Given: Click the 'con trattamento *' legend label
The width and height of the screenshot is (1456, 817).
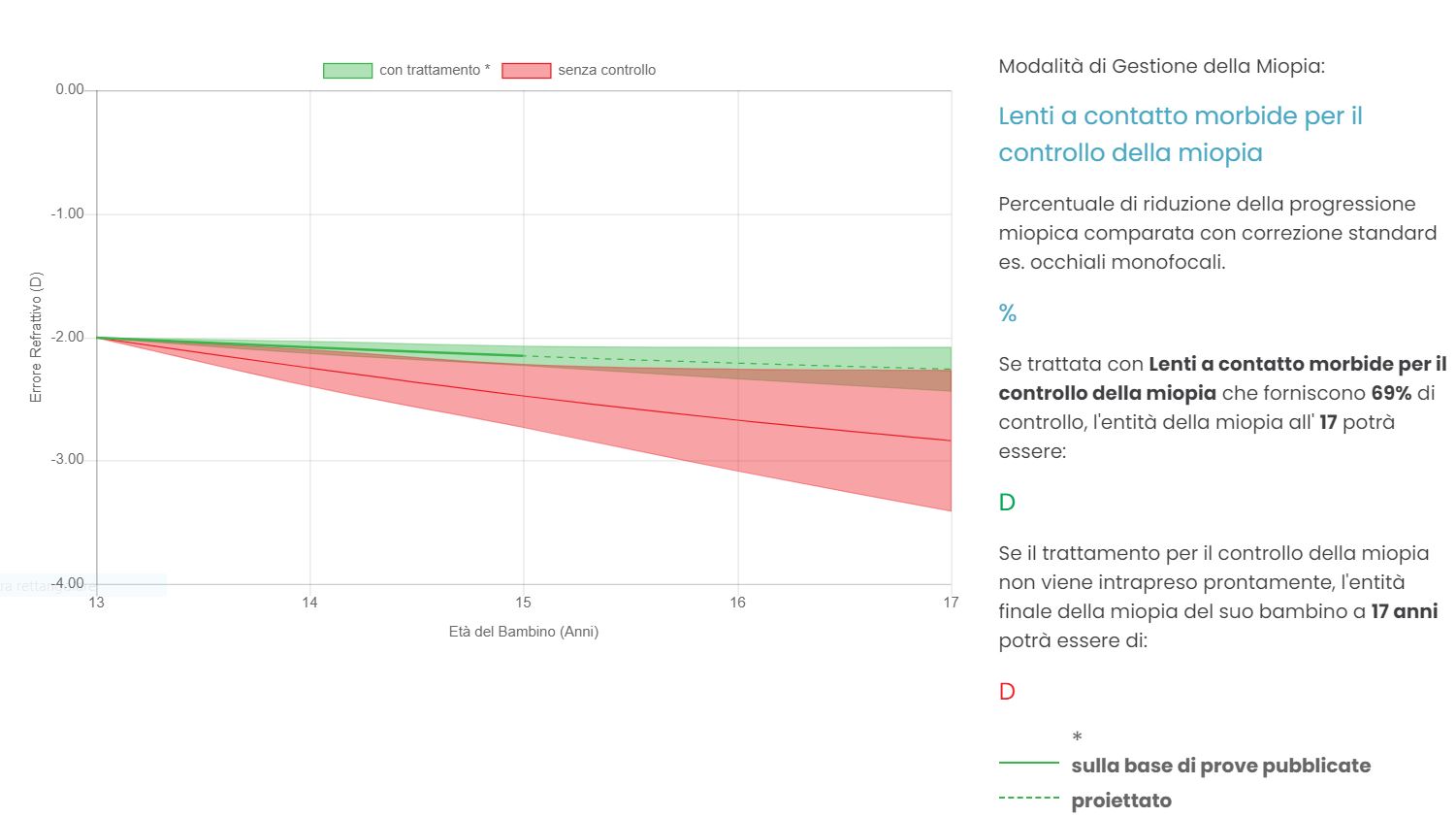Looking at the screenshot, I should coord(435,70).
